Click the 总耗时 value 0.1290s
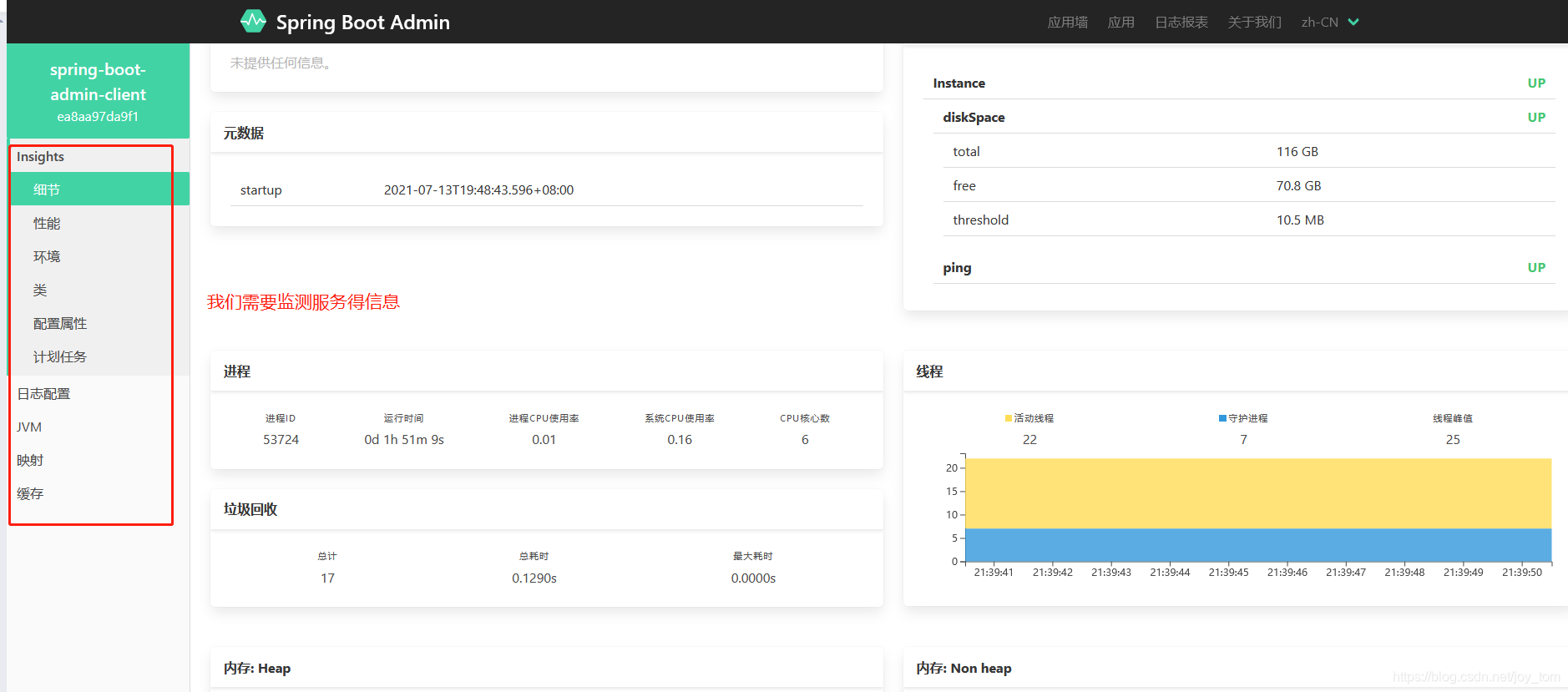The width and height of the screenshot is (1568, 692). 534,578
